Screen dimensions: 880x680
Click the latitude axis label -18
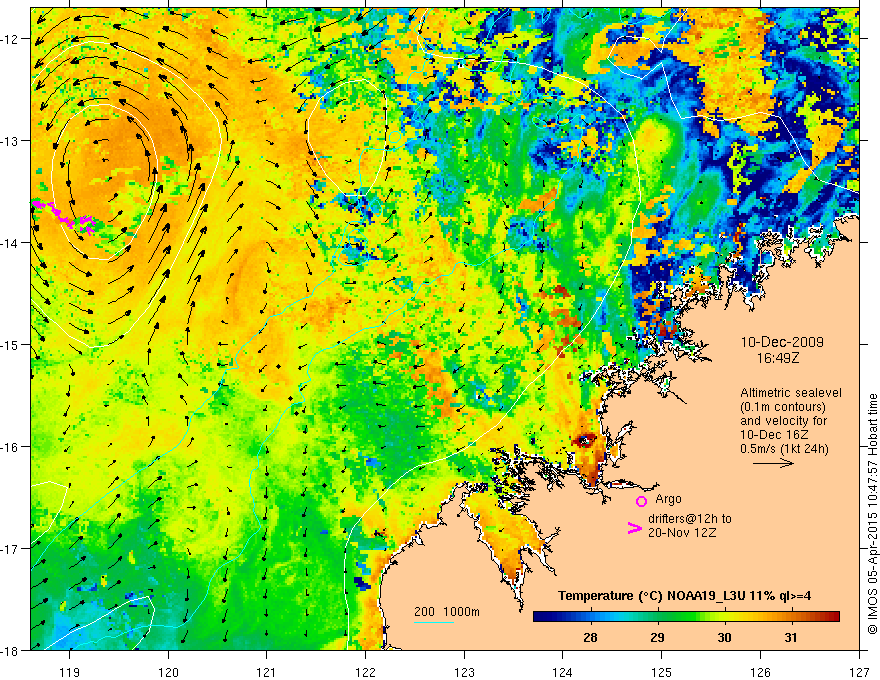tap(10, 650)
